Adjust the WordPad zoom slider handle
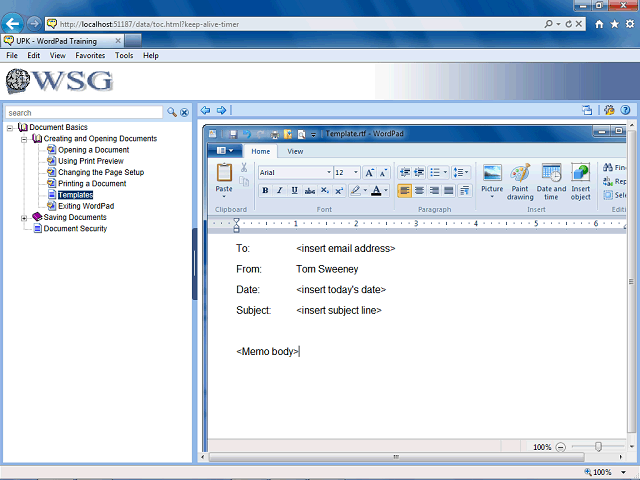This screenshot has width=640, height=480. (598, 447)
